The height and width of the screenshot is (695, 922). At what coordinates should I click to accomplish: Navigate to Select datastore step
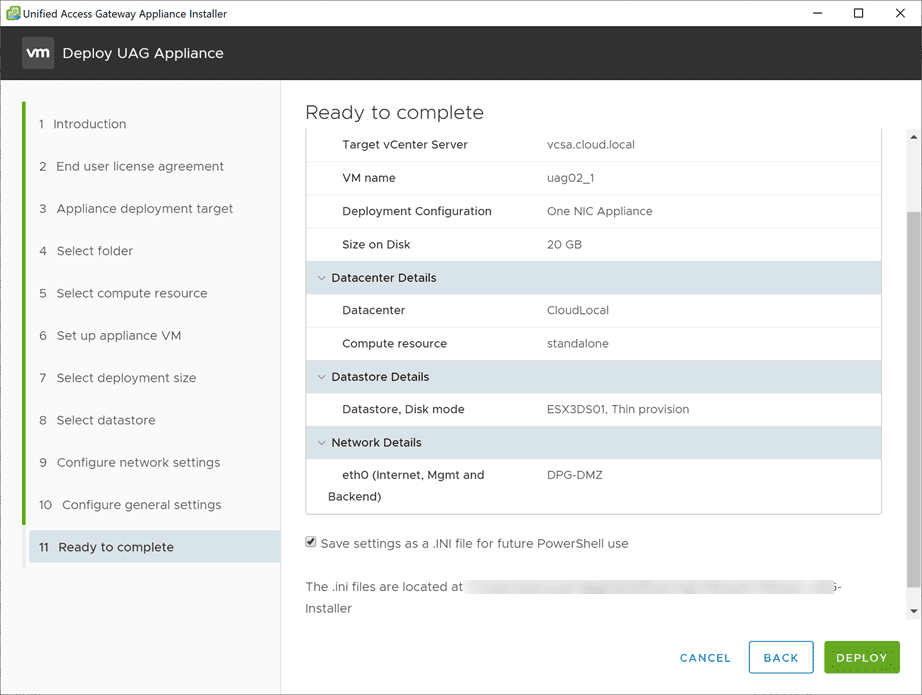[105, 420]
